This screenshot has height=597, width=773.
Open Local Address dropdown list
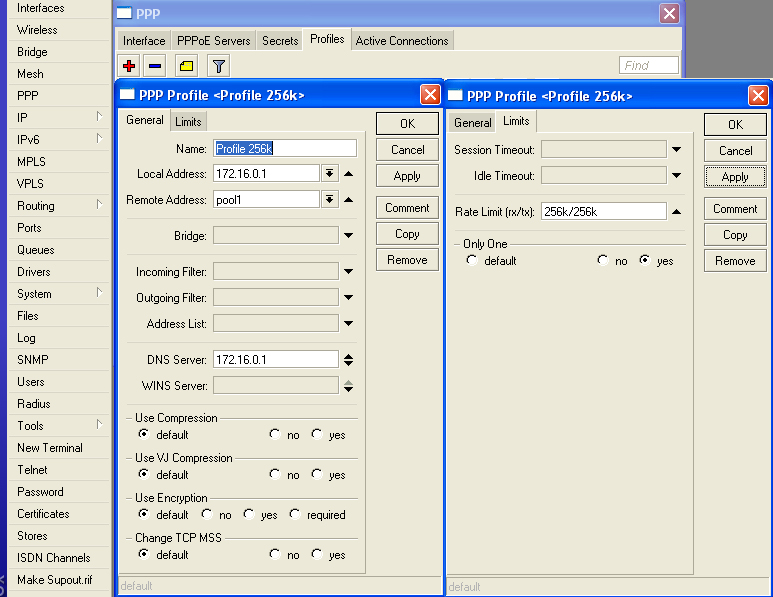[329, 174]
